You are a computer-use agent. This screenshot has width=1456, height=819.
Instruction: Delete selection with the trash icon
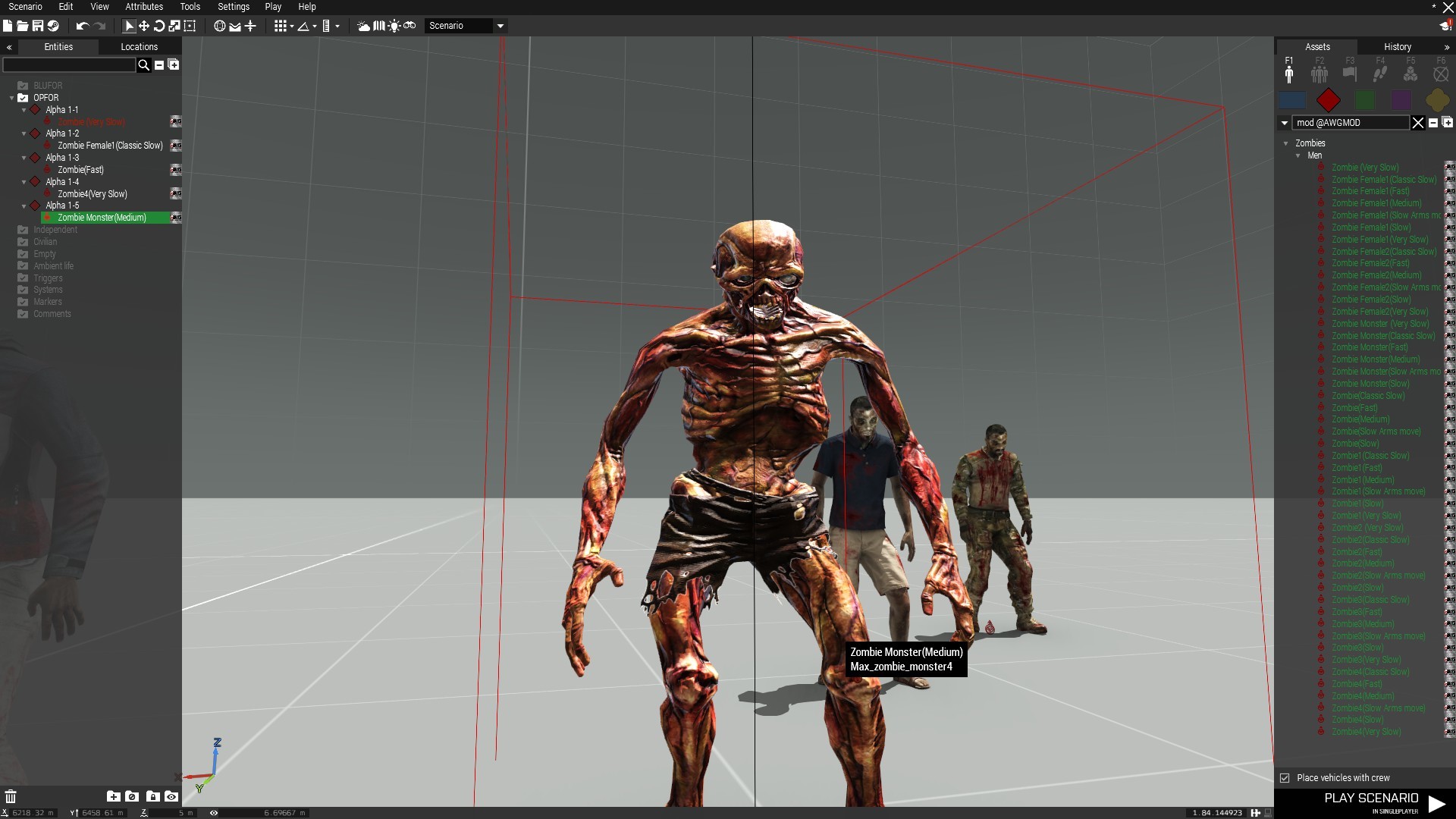tap(11, 796)
